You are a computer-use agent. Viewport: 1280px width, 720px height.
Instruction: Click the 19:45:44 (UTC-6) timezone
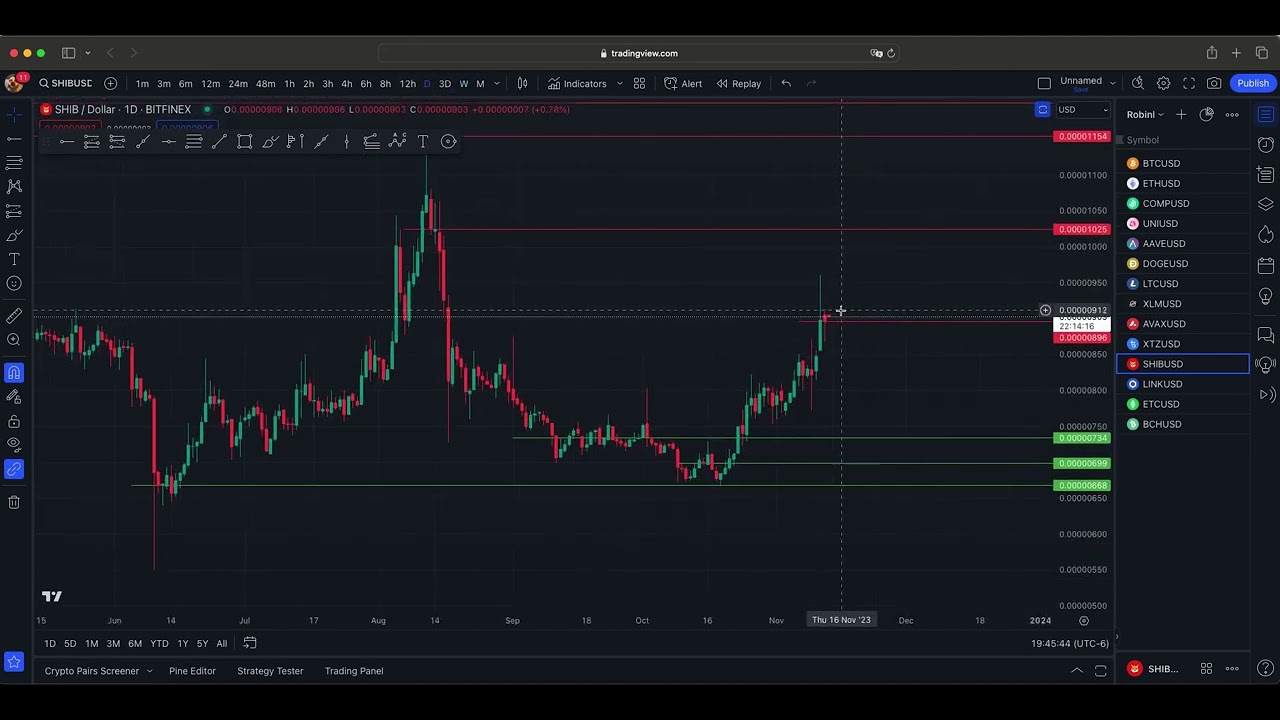(x=1070, y=644)
